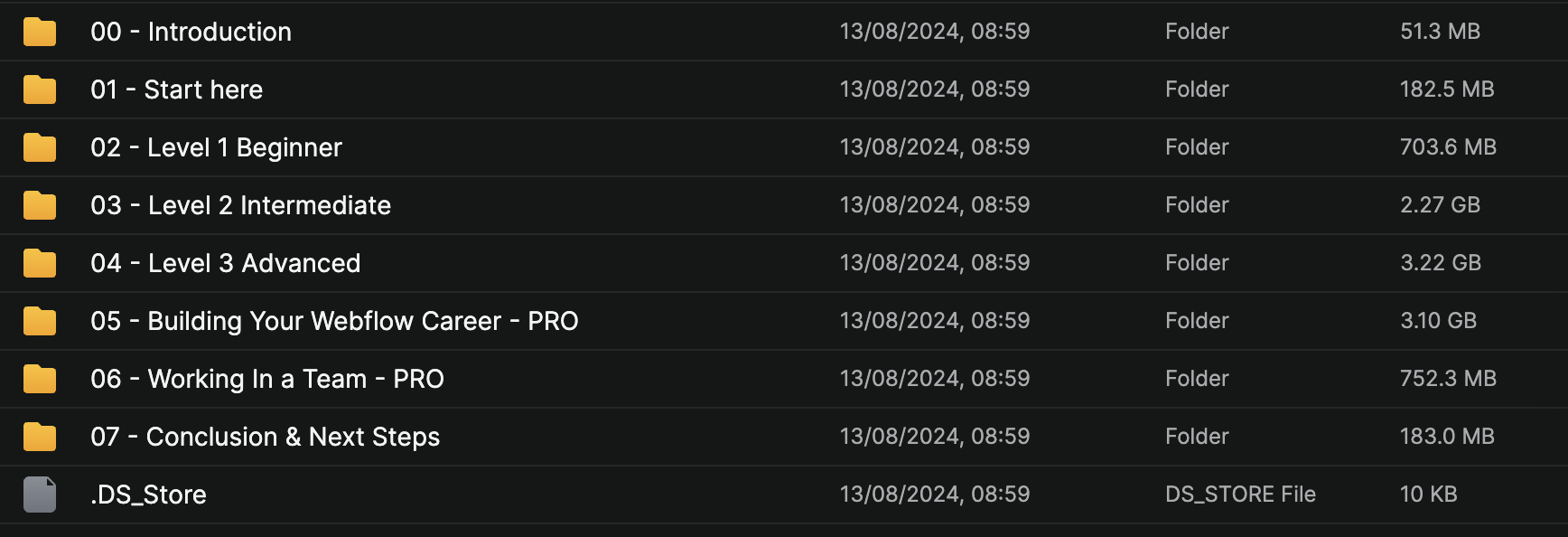Select 07 - Conclusion & Next Steps name
The height and width of the screenshot is (537, 1568).
pos(265,437)
